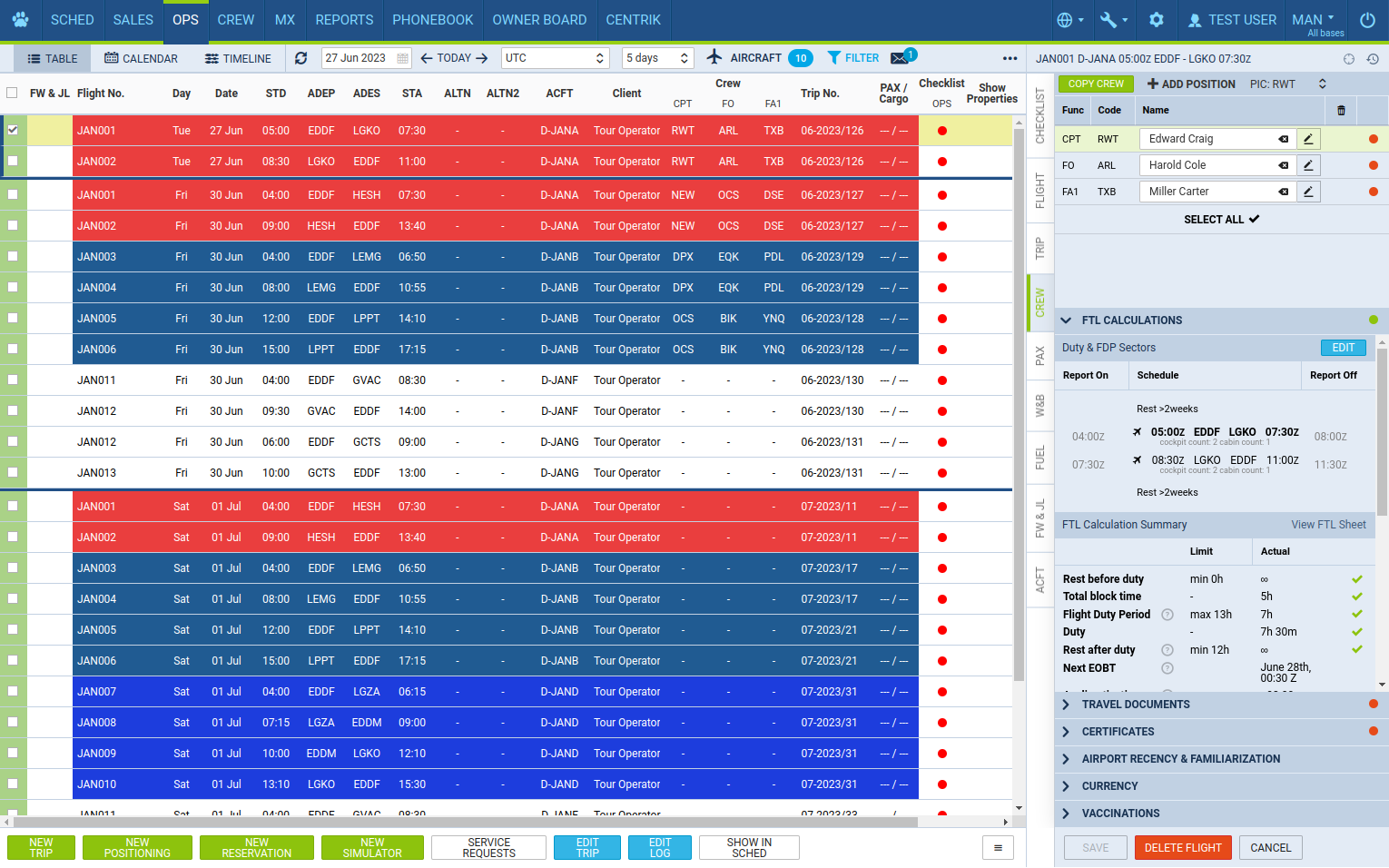
Task: Click the Flight Duty Period help icon
Action: tap(1167, 615)
